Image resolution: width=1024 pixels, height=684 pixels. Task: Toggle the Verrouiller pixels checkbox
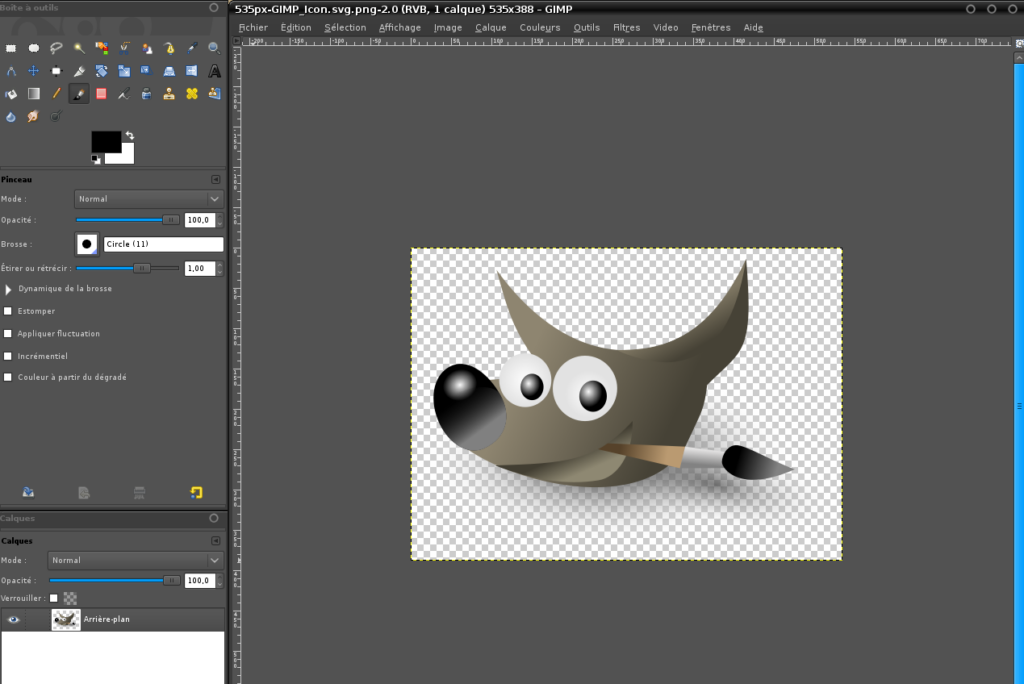click(x=54, y=598)
